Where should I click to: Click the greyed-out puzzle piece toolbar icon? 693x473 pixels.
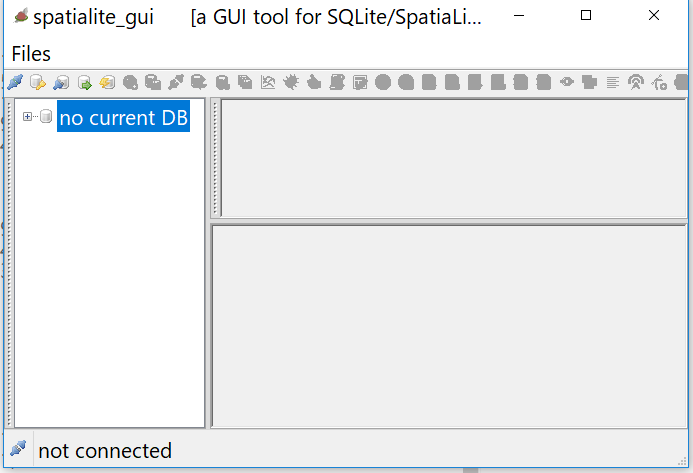590,82
